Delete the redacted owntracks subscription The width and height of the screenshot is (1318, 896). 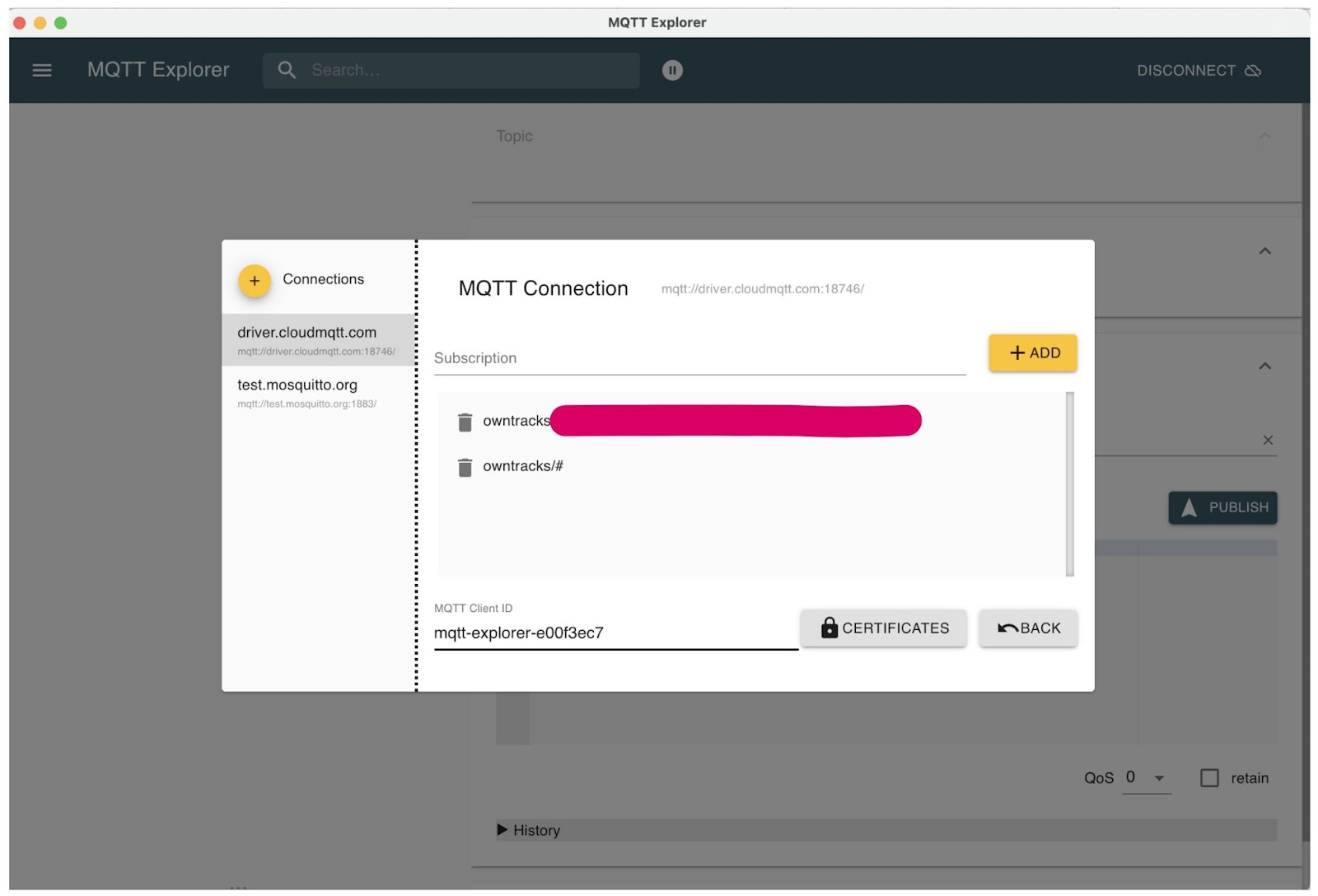(465, 422)
